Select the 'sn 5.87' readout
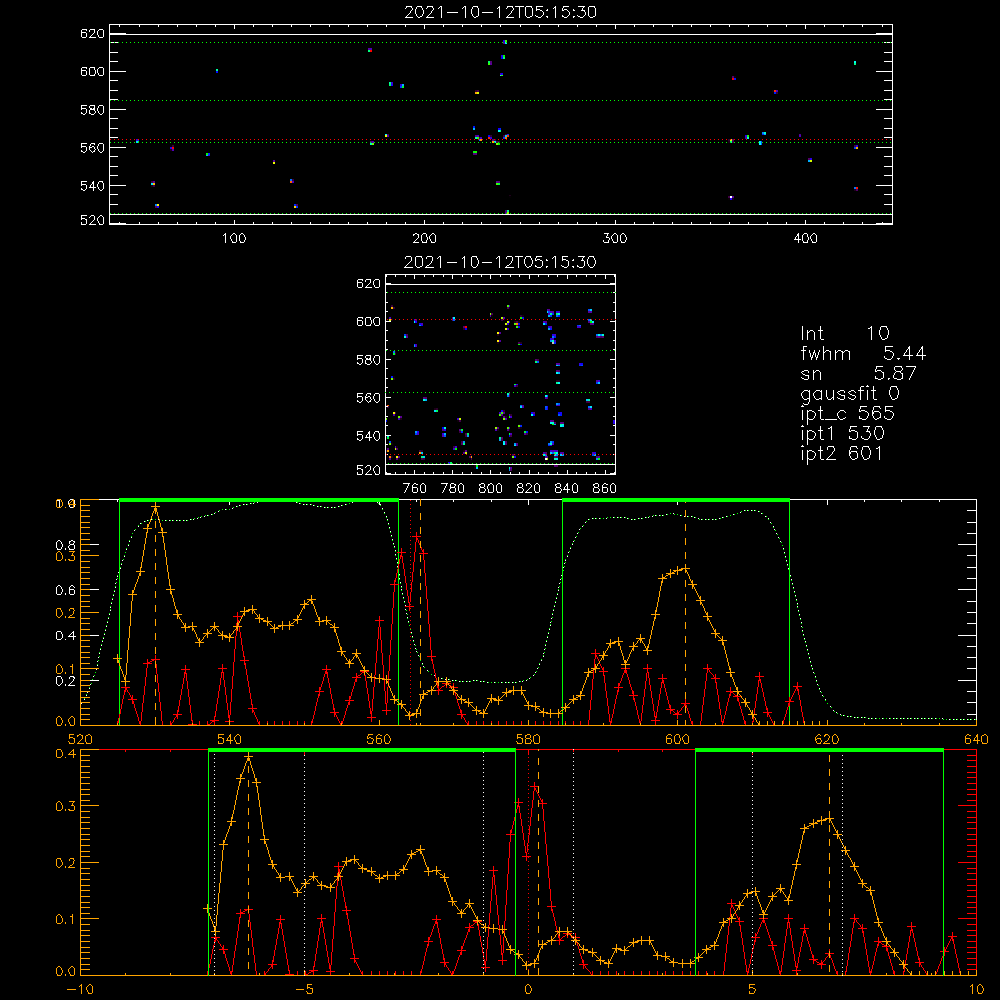 pos(858,373)
